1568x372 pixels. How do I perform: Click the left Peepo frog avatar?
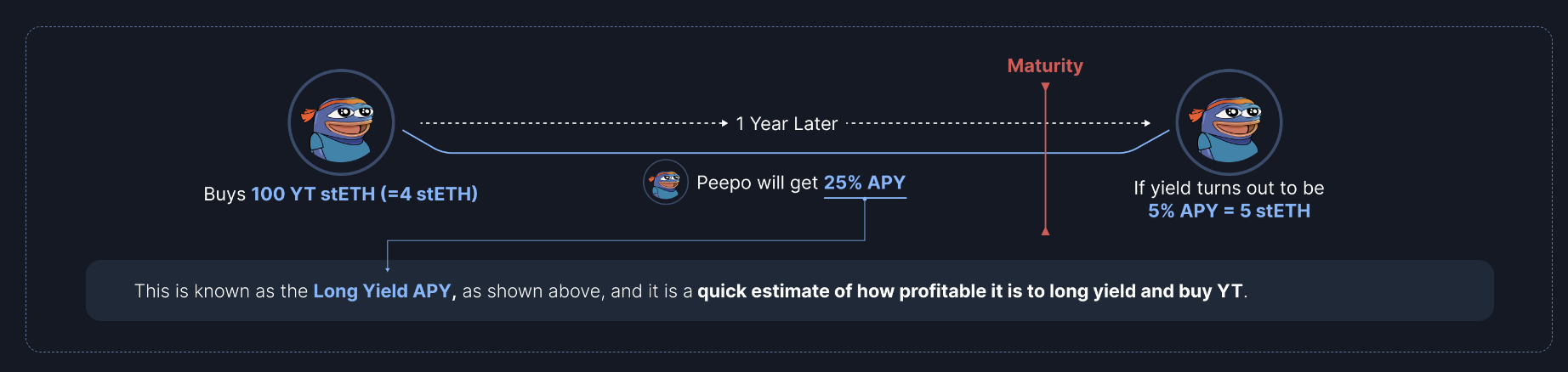[341, 122]
